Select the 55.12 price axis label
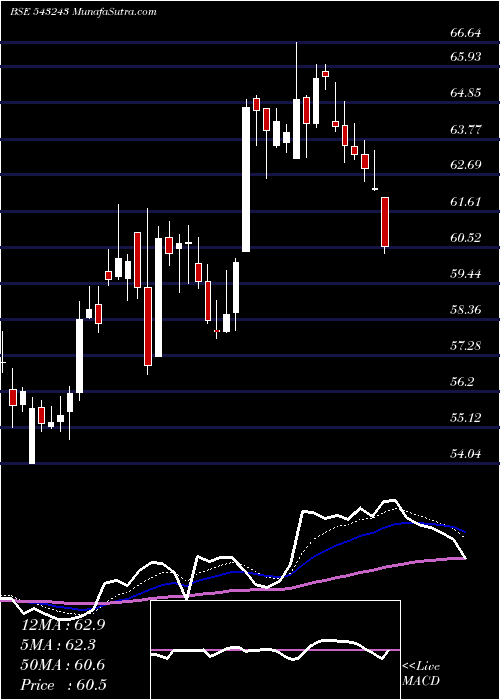 pyautogui.click(x=466, y=417)
